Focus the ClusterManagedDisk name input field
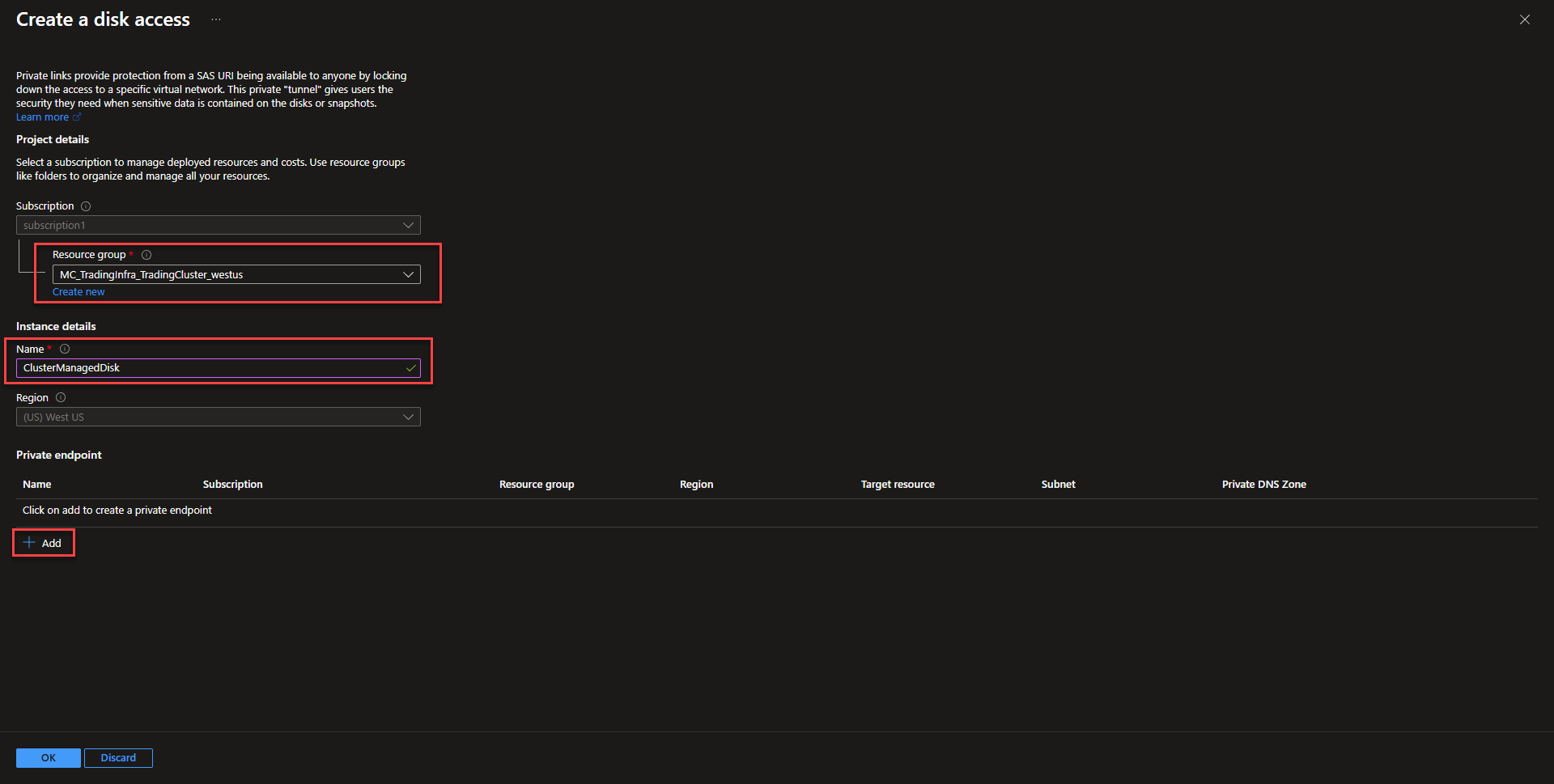1554x784 pixels. coord(210,368)
